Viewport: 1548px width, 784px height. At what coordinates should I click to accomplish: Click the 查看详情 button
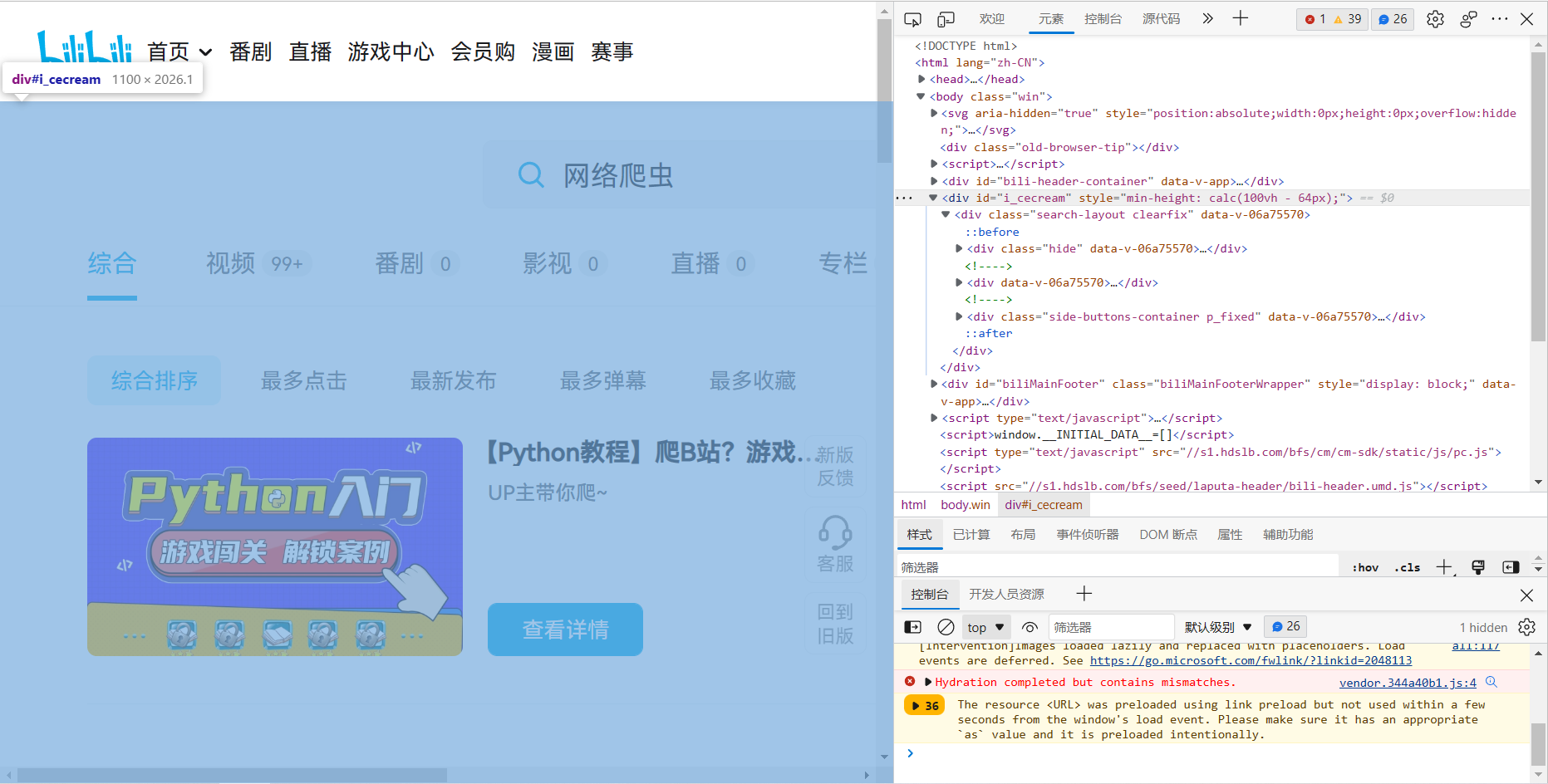click(565, 630)
